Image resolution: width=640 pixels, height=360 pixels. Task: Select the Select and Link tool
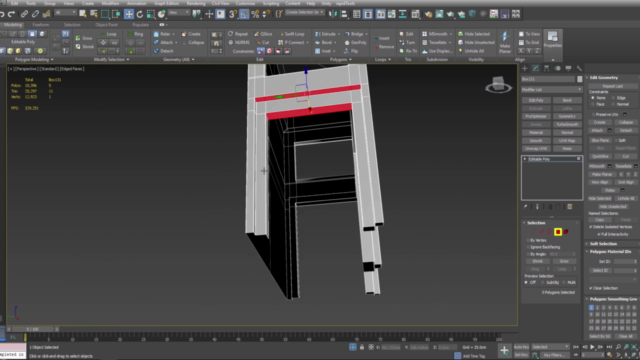(x=24, y=14)
